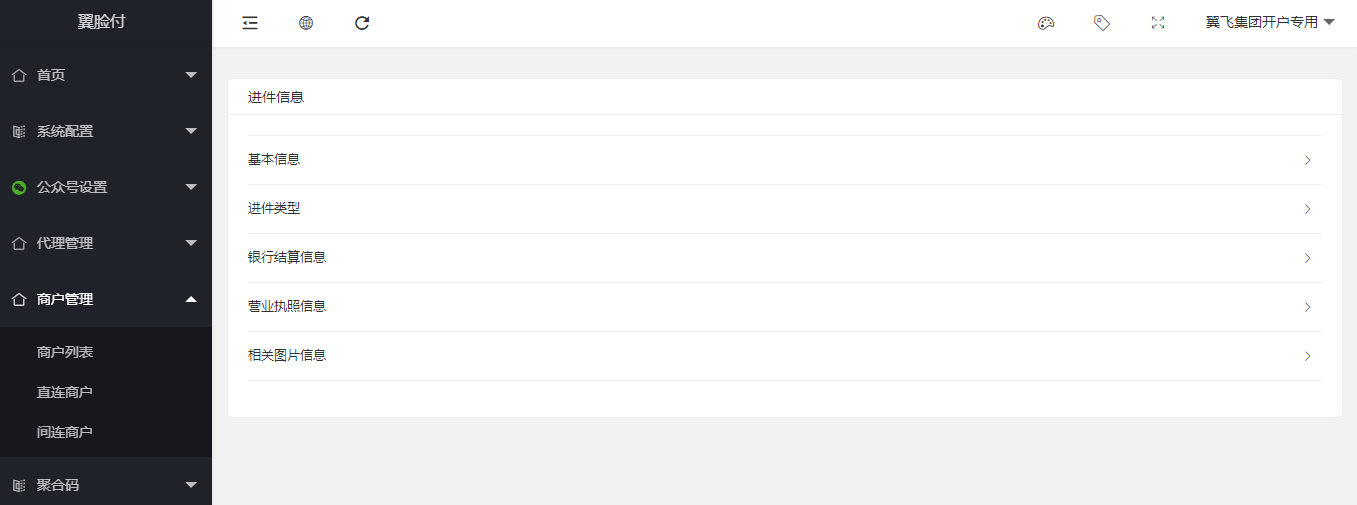This screenshot has width=1357, height=505.
Task: Collapse the sidebar with the menu-fold icon
Action: coord(250,23)
